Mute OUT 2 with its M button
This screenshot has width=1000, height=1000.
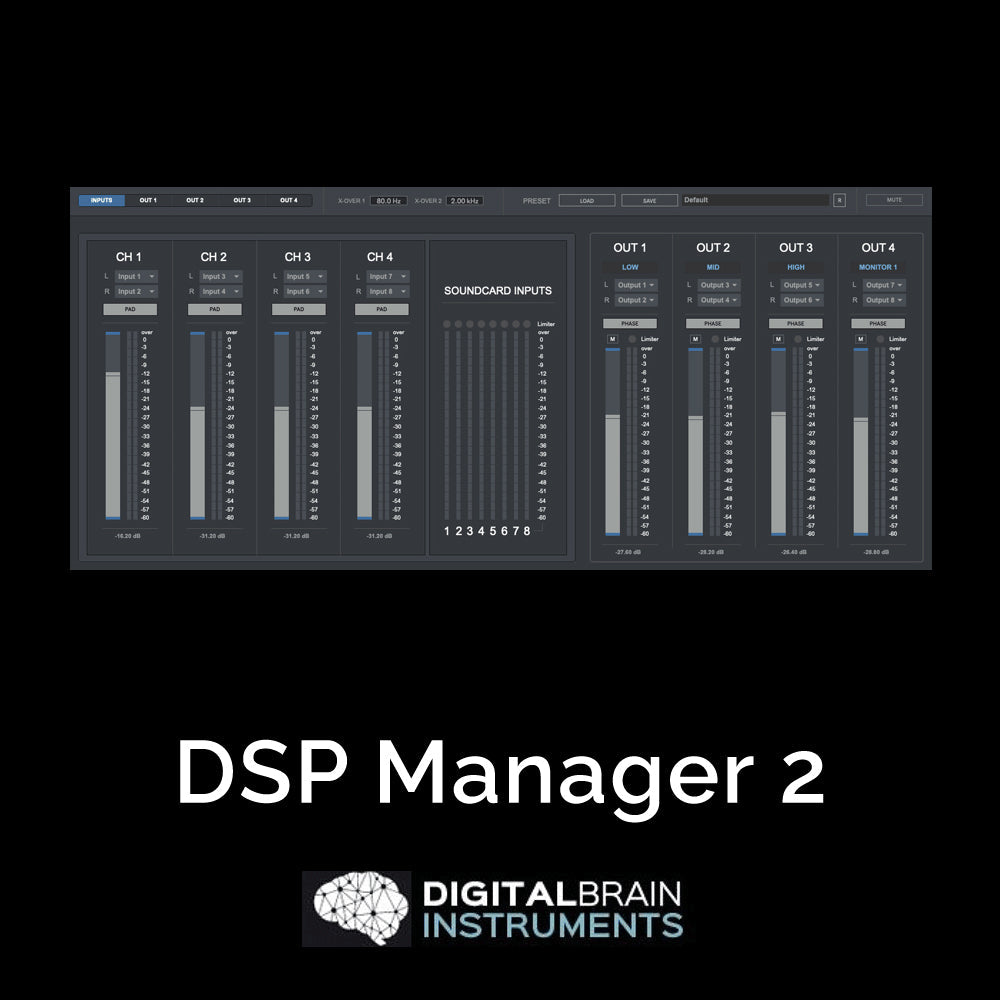click(x=695, y=339)
